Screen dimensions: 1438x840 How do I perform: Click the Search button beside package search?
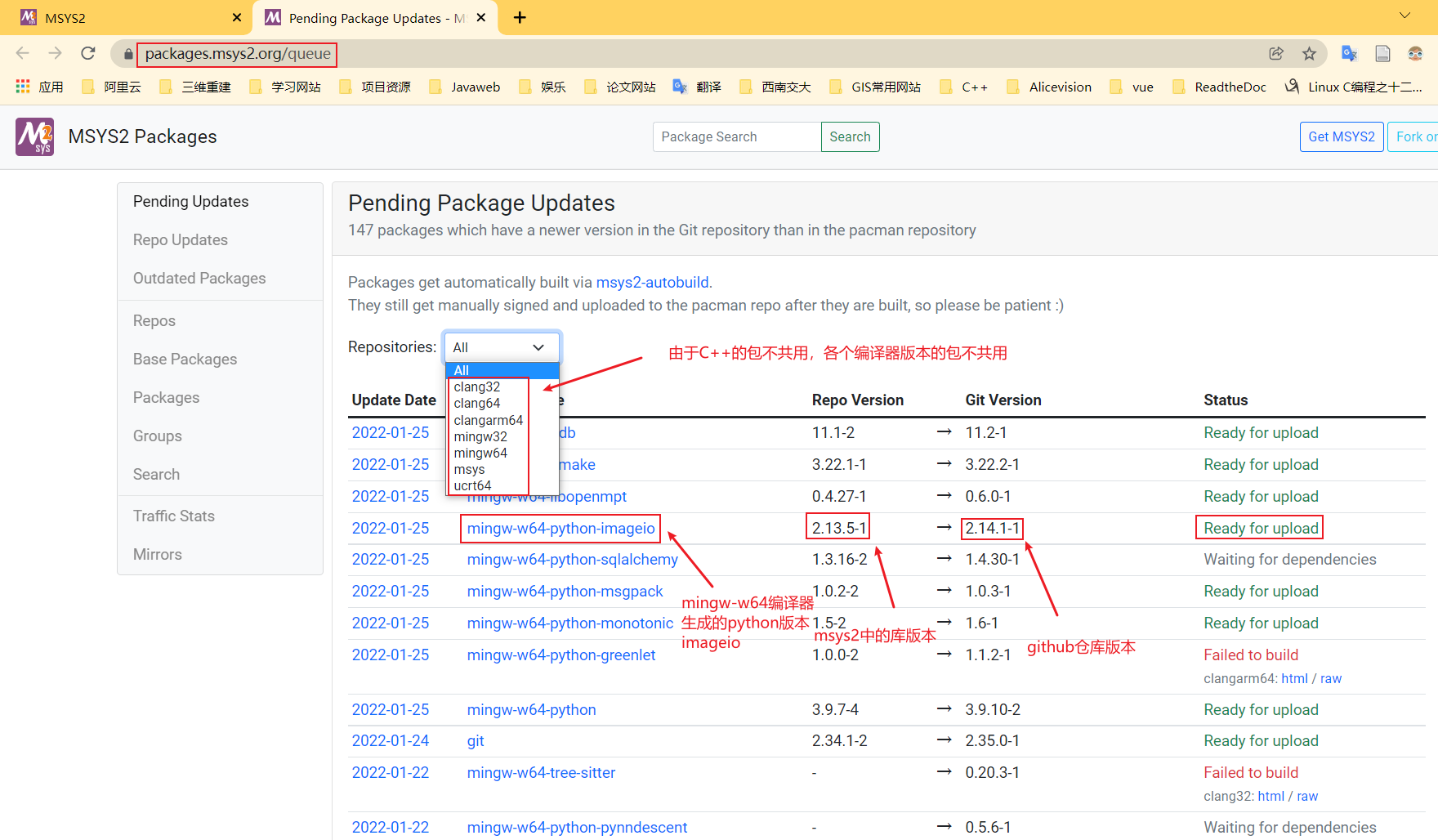(x=850, y=136)
